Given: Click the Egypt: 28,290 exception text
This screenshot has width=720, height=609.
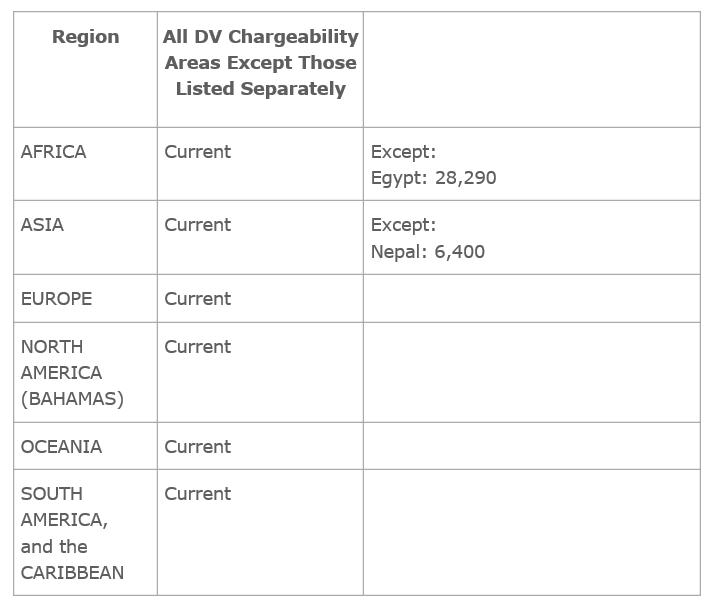Looking at the screenshot, I should point(433,178).
